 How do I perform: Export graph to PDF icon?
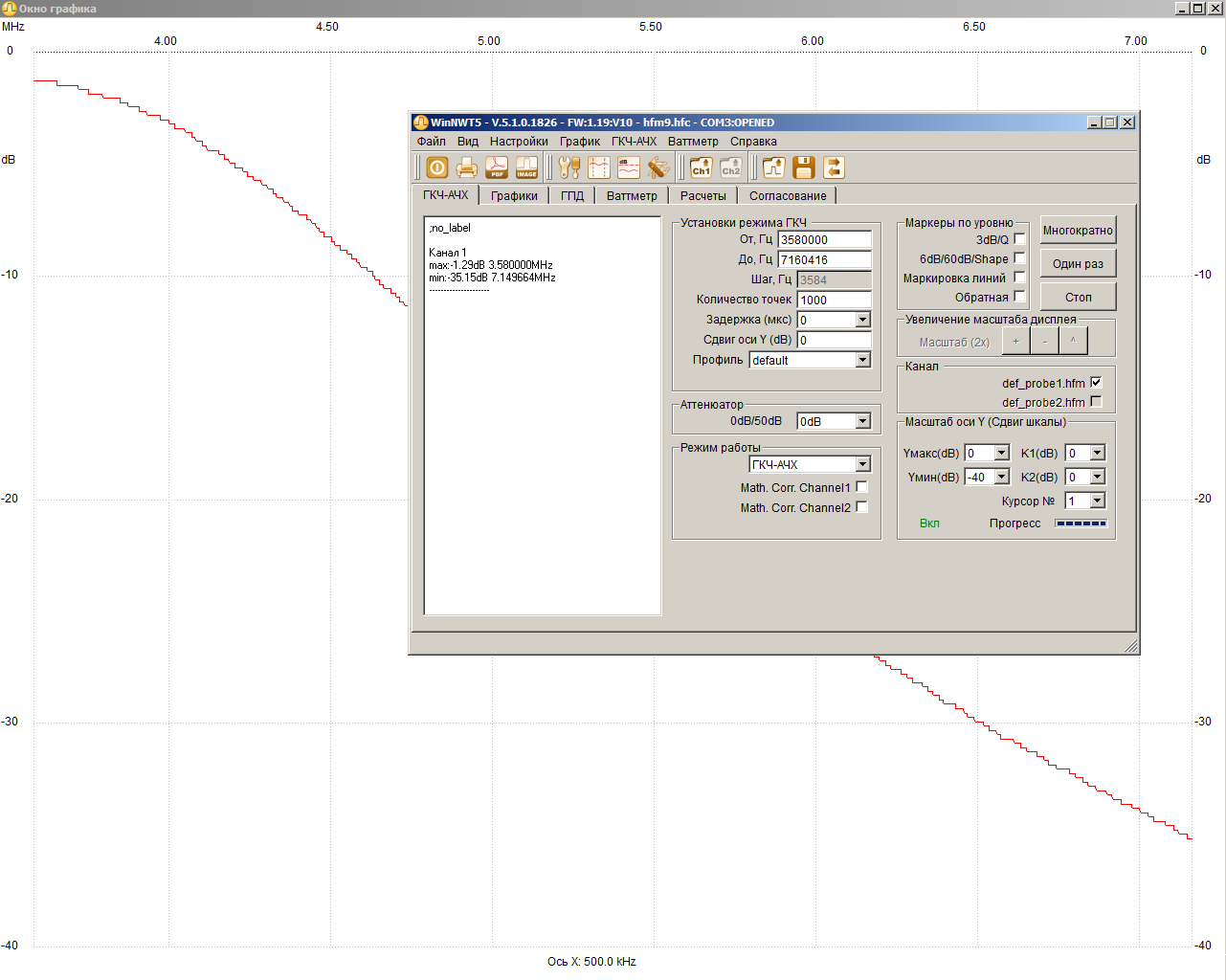(x=497, y=167)
